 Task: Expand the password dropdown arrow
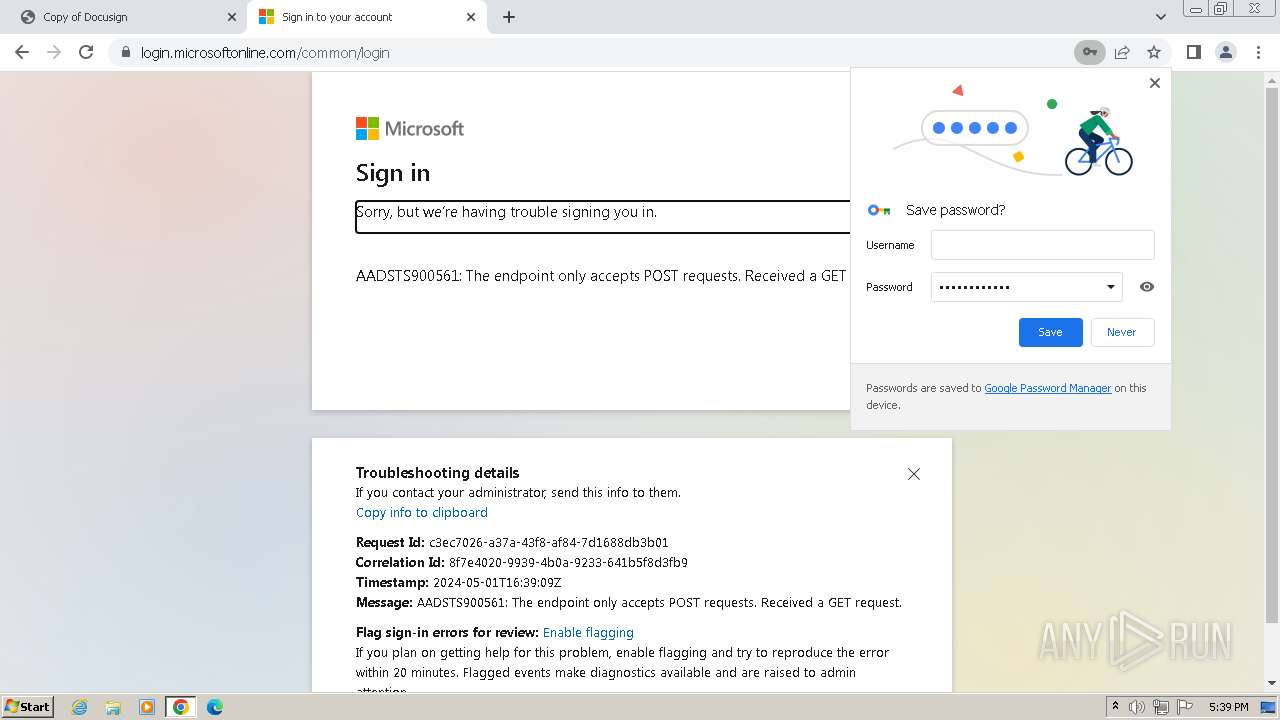coord(1110,287)
